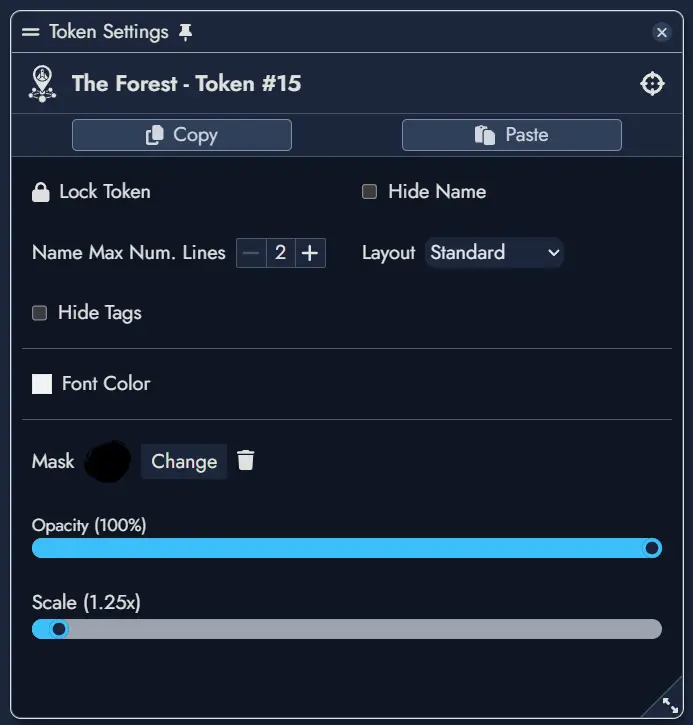Toggle the pin icon beside Token Settings
The image size is (693, 725).
click(x=185, y=32)
